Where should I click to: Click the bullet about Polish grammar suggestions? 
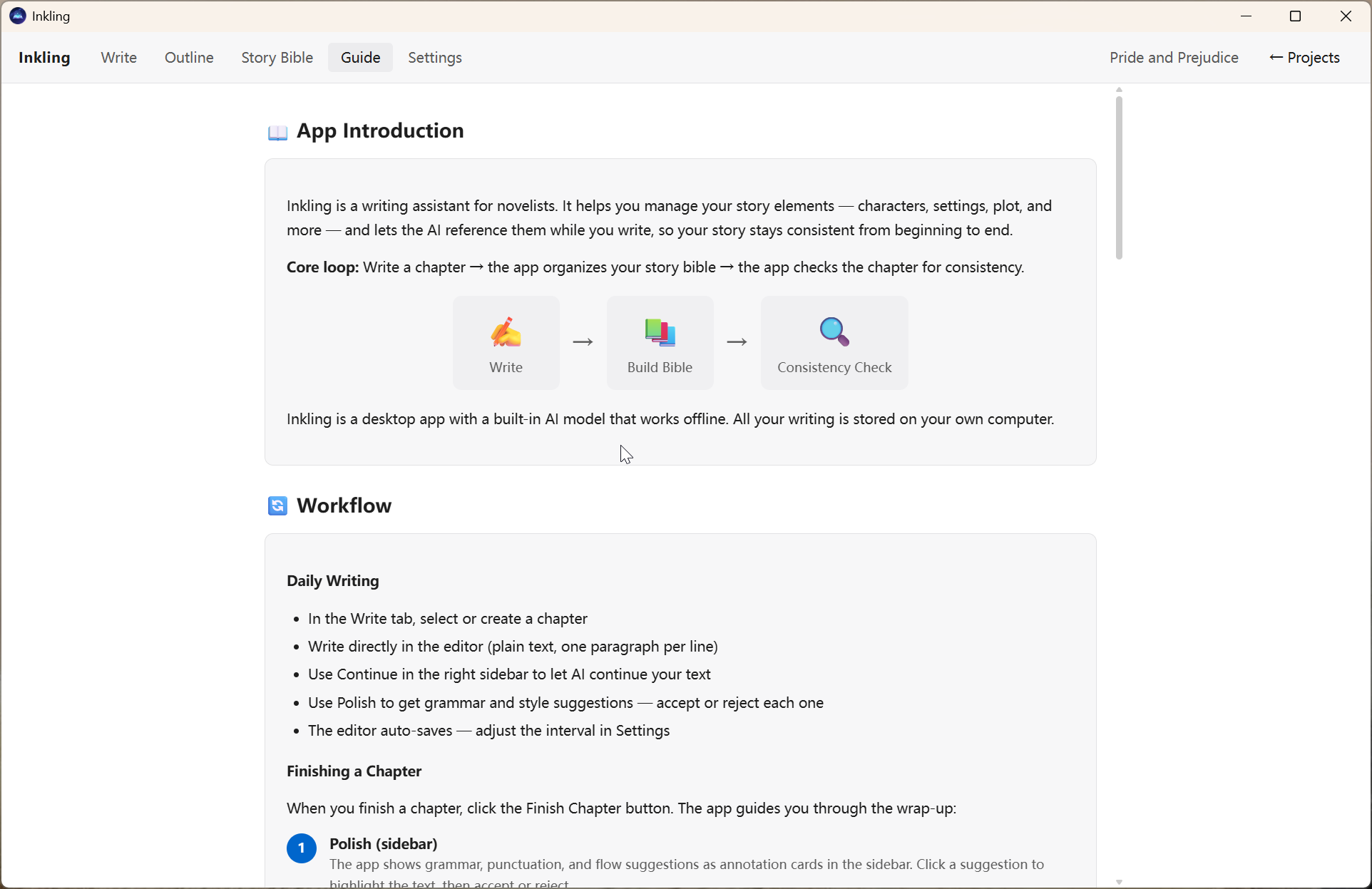[565, 703]
